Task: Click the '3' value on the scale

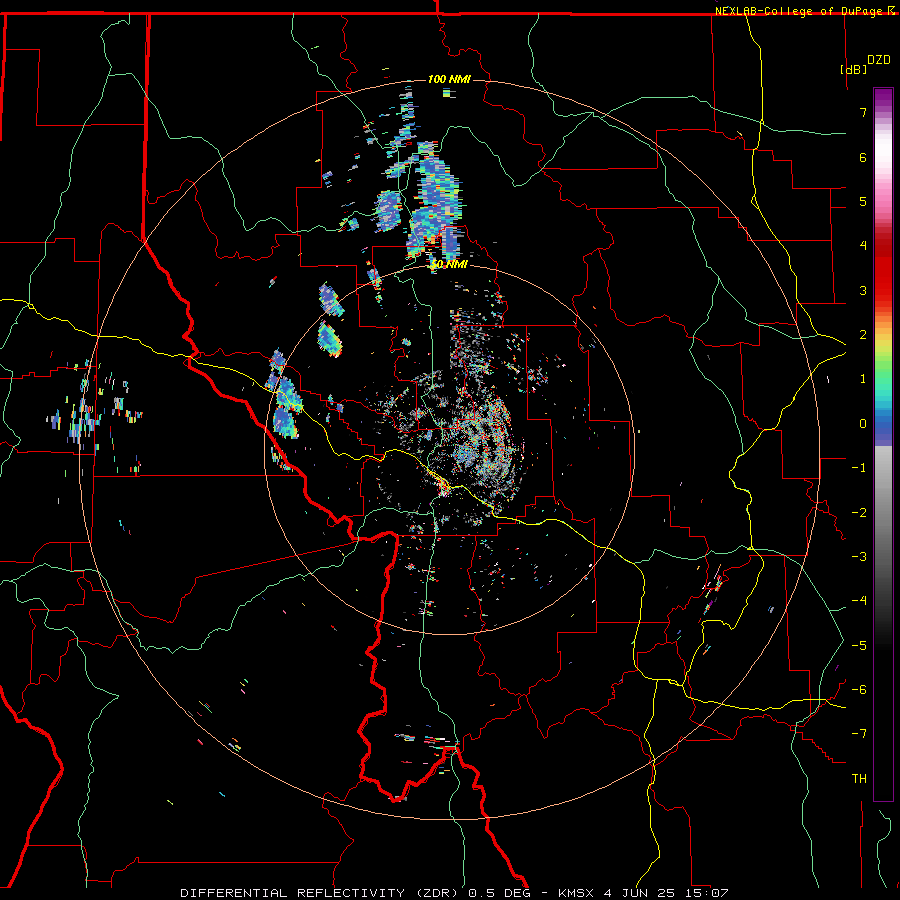Action: pyautogui.click(x=863, y=290)
